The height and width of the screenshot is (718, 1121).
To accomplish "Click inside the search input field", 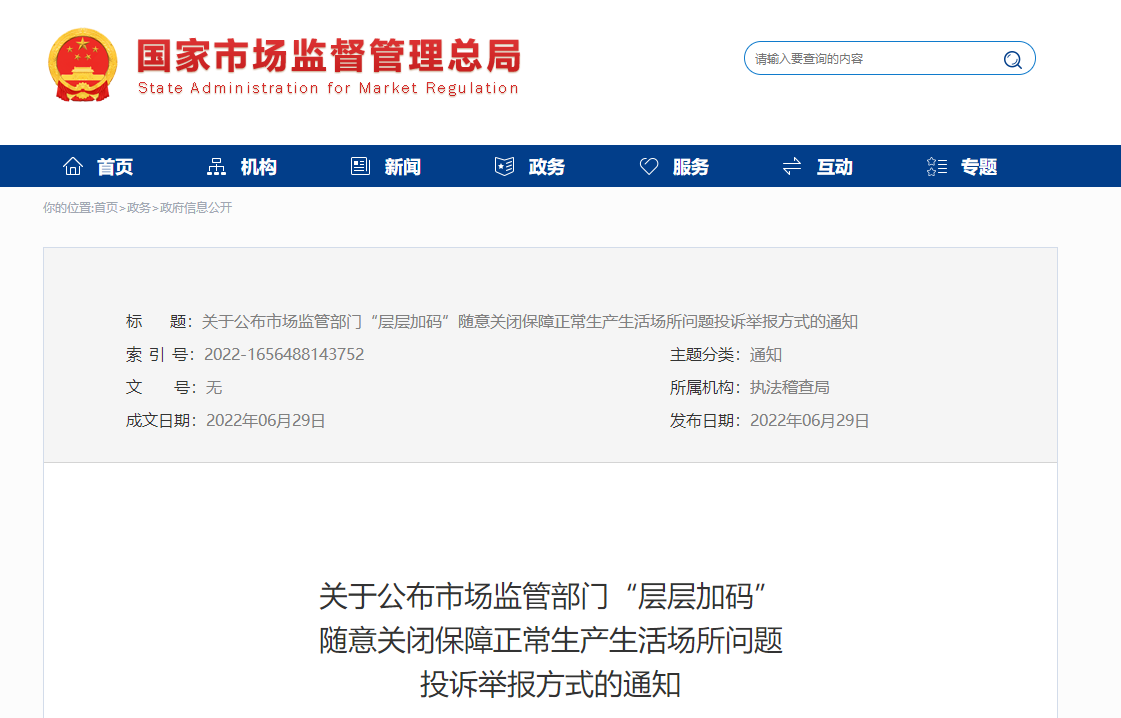I will click(860, 58).
